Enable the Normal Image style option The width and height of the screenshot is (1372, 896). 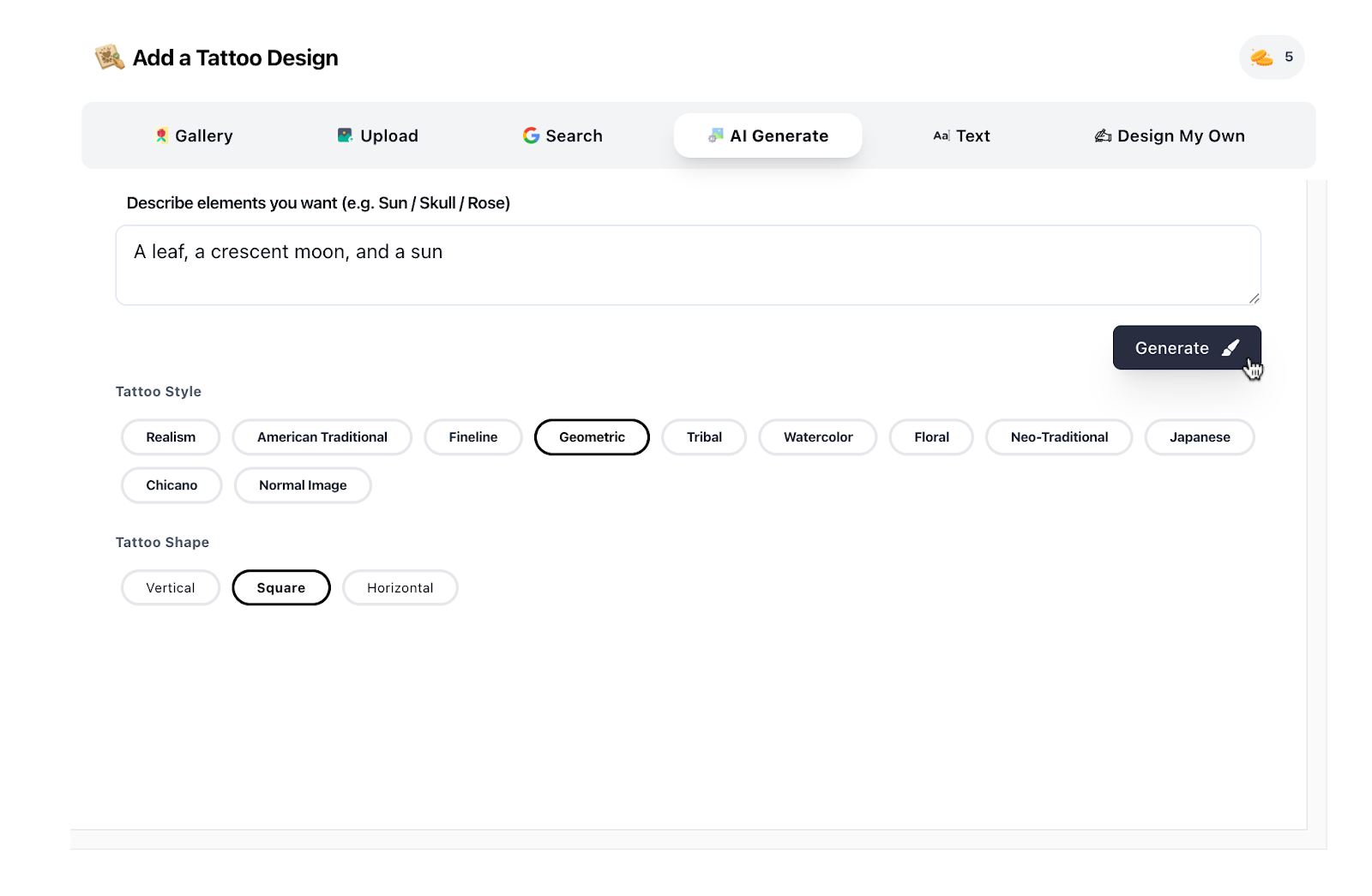(x=302, y=485)
